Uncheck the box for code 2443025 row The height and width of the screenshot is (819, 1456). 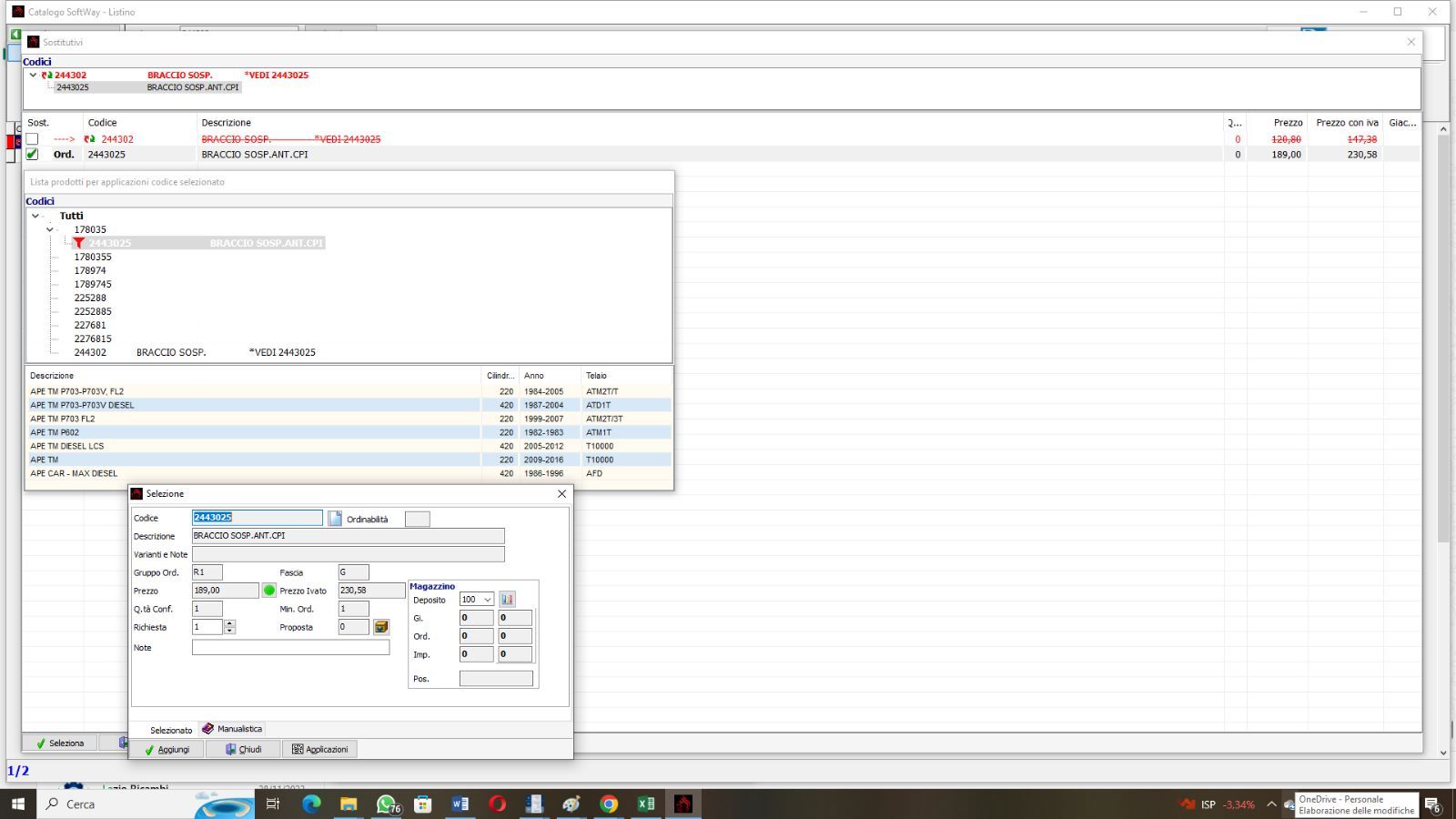(32, 155)
